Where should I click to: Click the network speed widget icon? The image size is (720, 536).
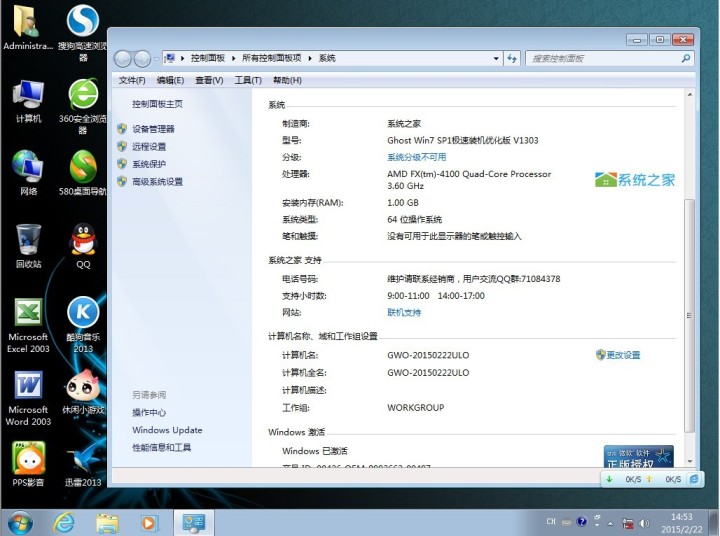click(694, 479)
